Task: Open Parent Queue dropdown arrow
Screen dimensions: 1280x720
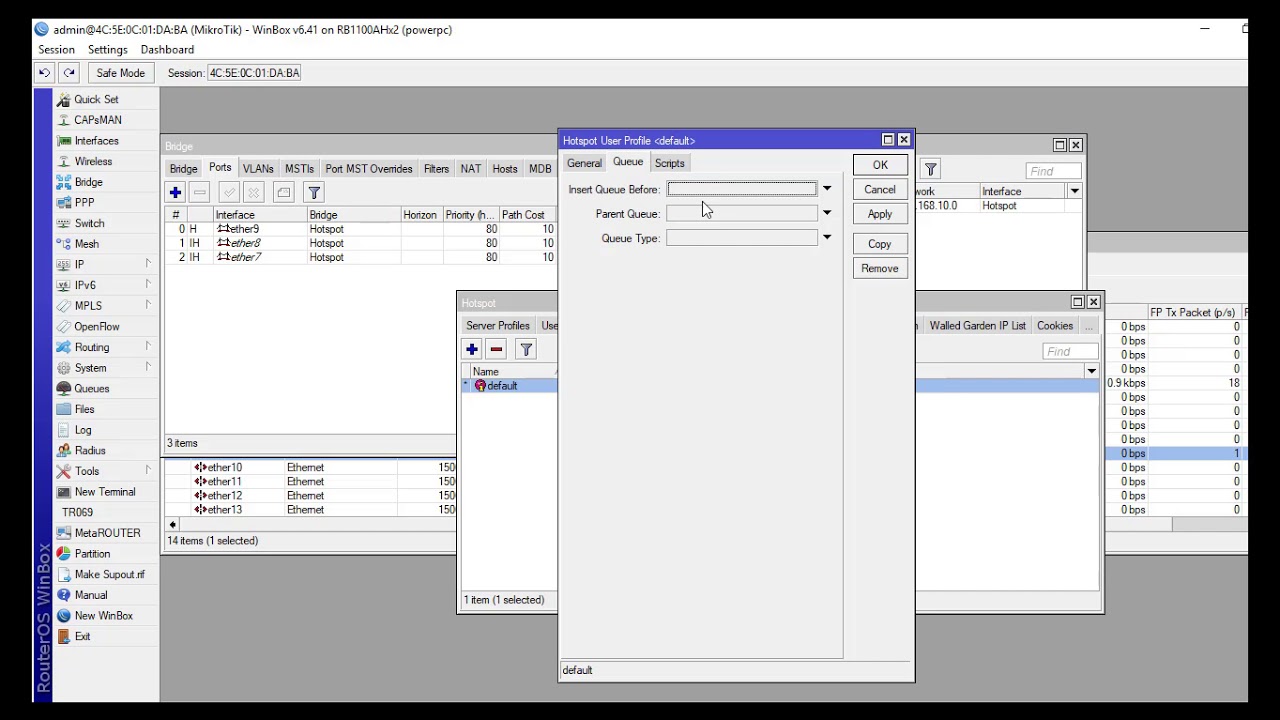Action: [827, 214]
